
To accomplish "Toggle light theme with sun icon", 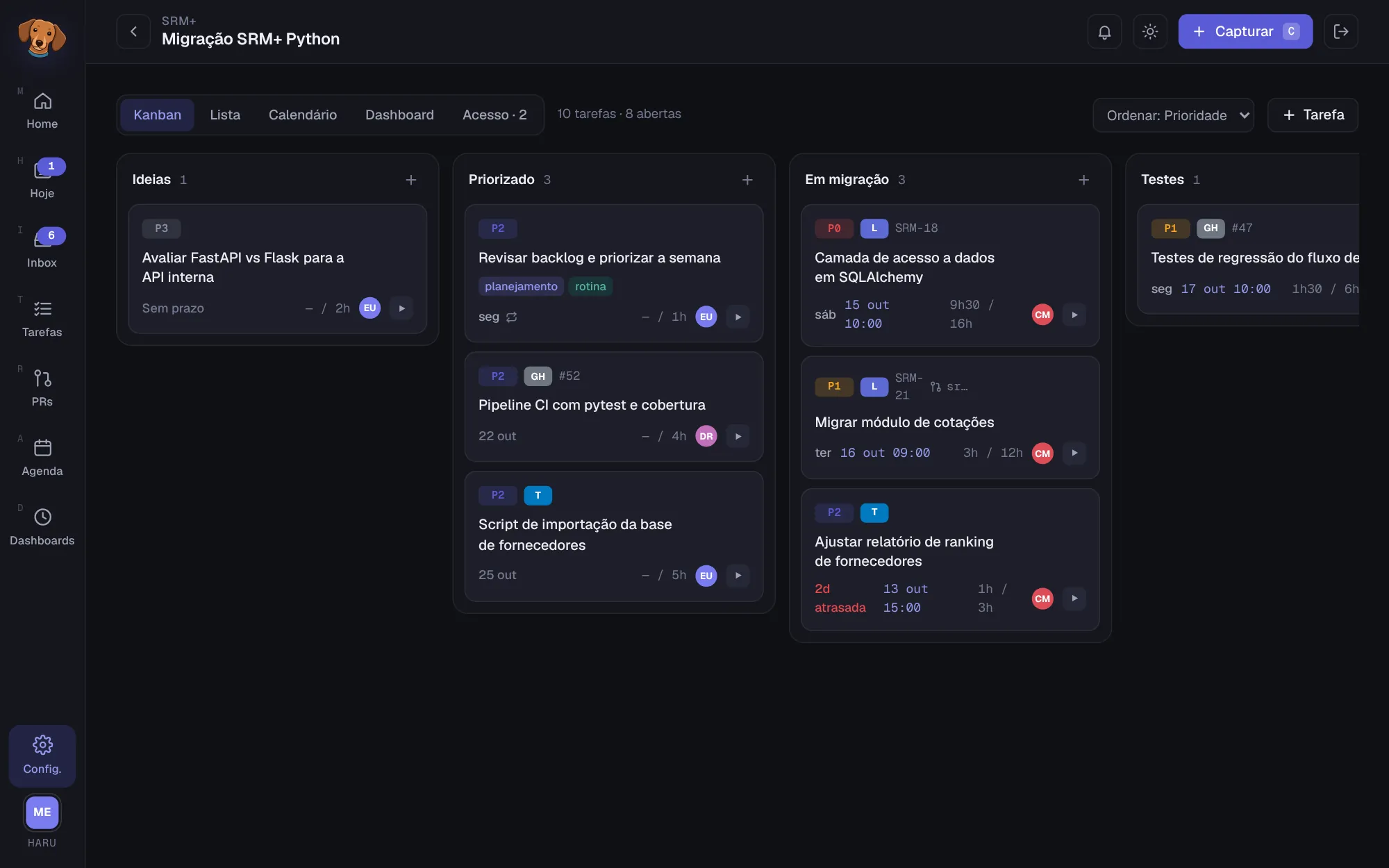I will [1150, 31].
